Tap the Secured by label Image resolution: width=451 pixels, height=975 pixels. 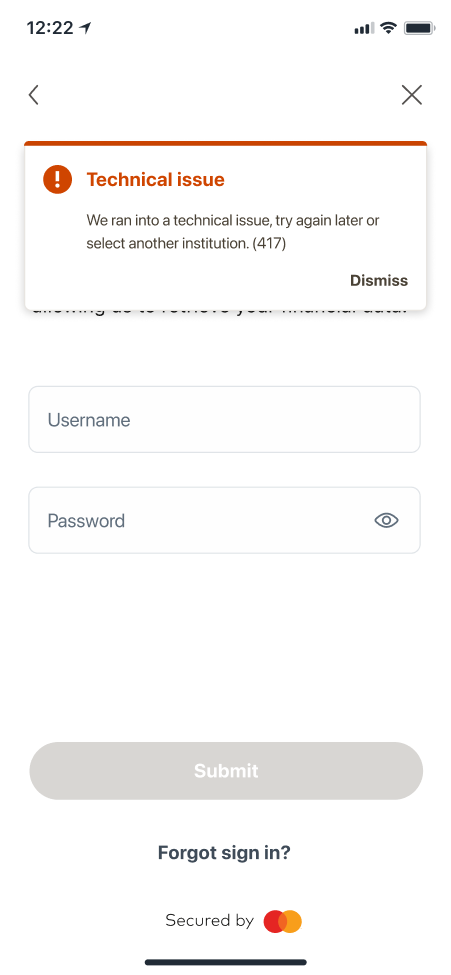(210, 920)
